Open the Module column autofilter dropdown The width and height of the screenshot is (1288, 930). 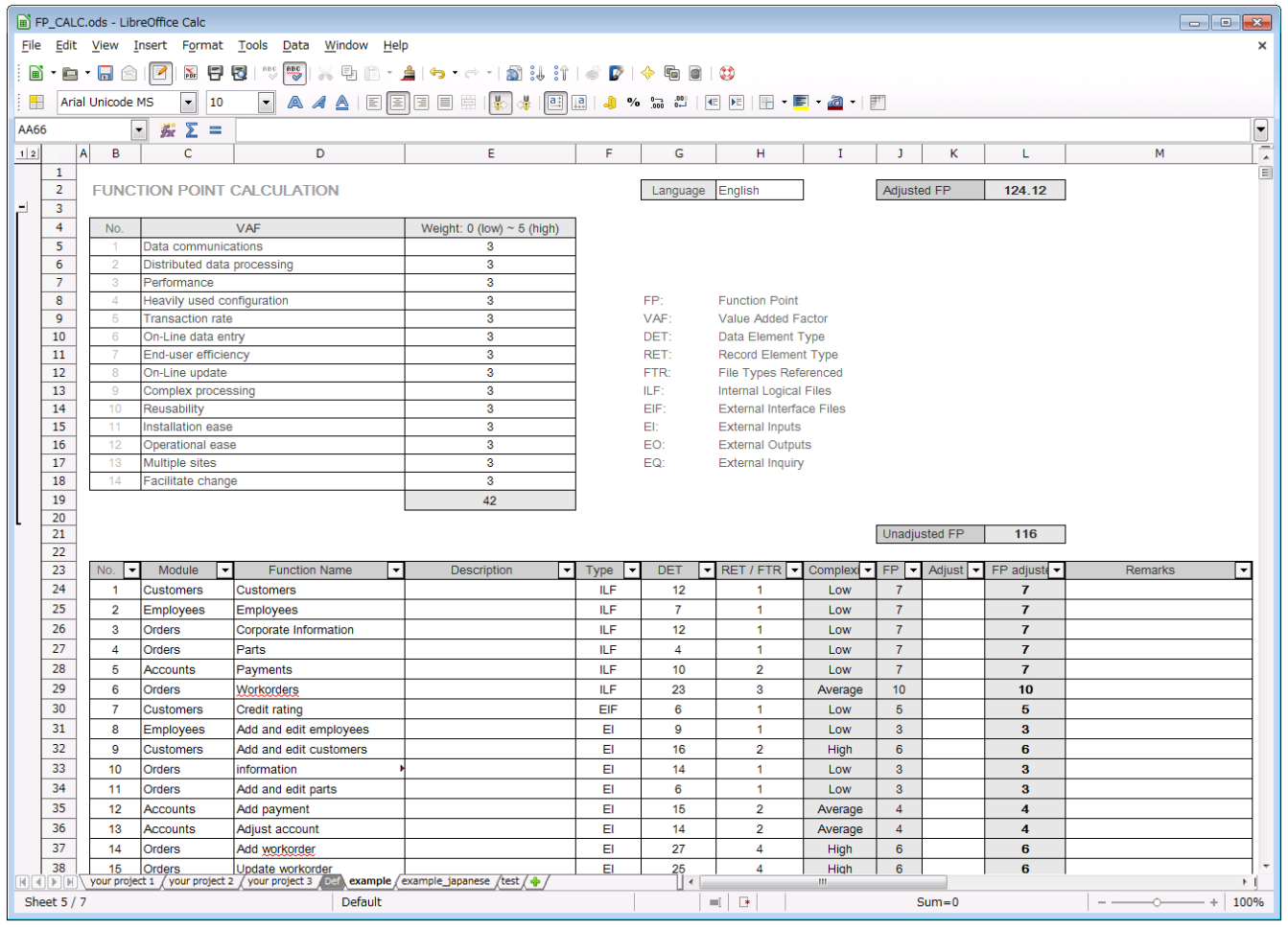(x=226, y=570)
